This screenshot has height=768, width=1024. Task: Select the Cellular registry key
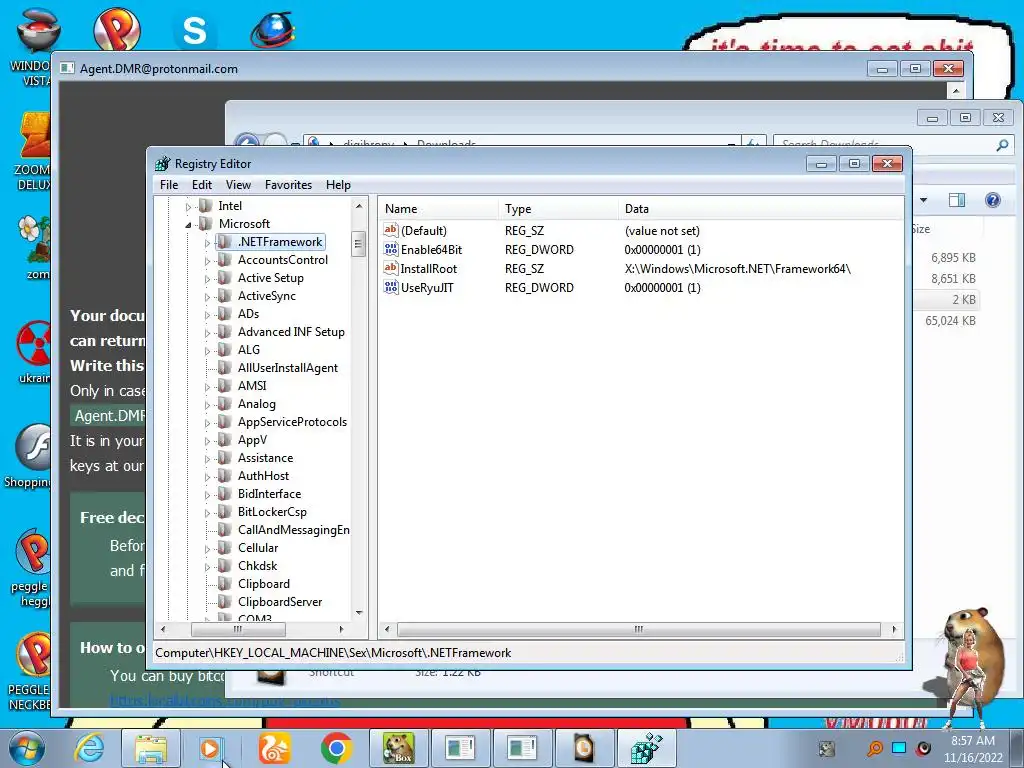257,547
